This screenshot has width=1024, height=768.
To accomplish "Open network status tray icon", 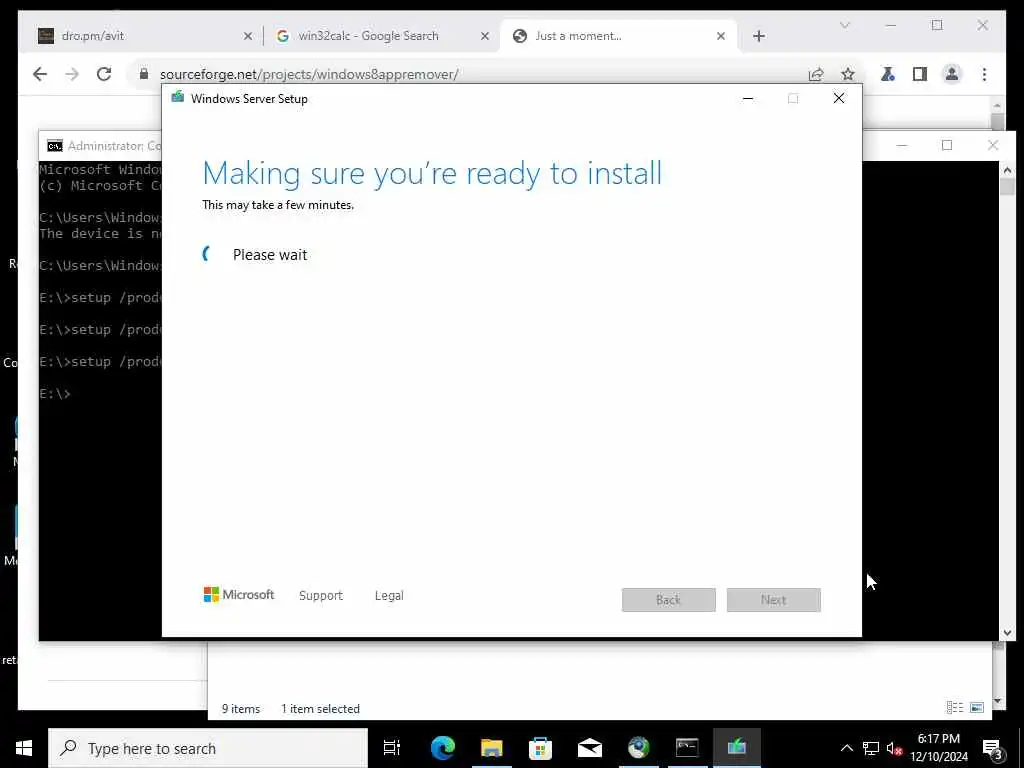I will coord(871,748).
